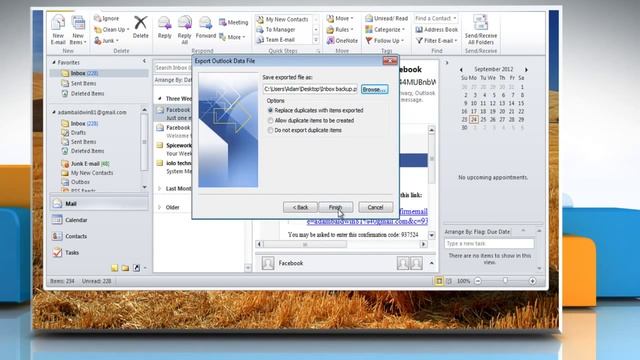Open the Categorize dropdown
The height and width of the screenshot is (360, 640).
[x=385, y=29]
